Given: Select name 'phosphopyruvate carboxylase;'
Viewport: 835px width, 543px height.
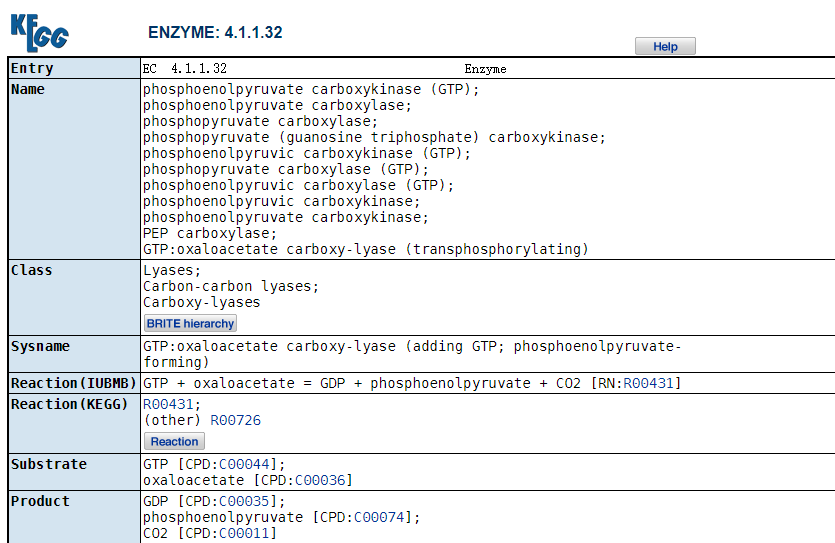Looking at the screenshot, I should click(x=260, y=121).
